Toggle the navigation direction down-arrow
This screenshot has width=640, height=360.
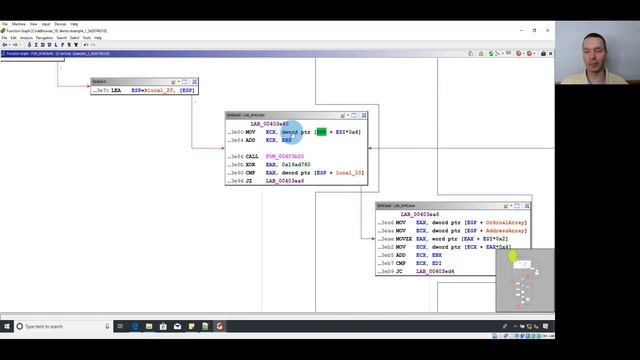click(29, 45)
